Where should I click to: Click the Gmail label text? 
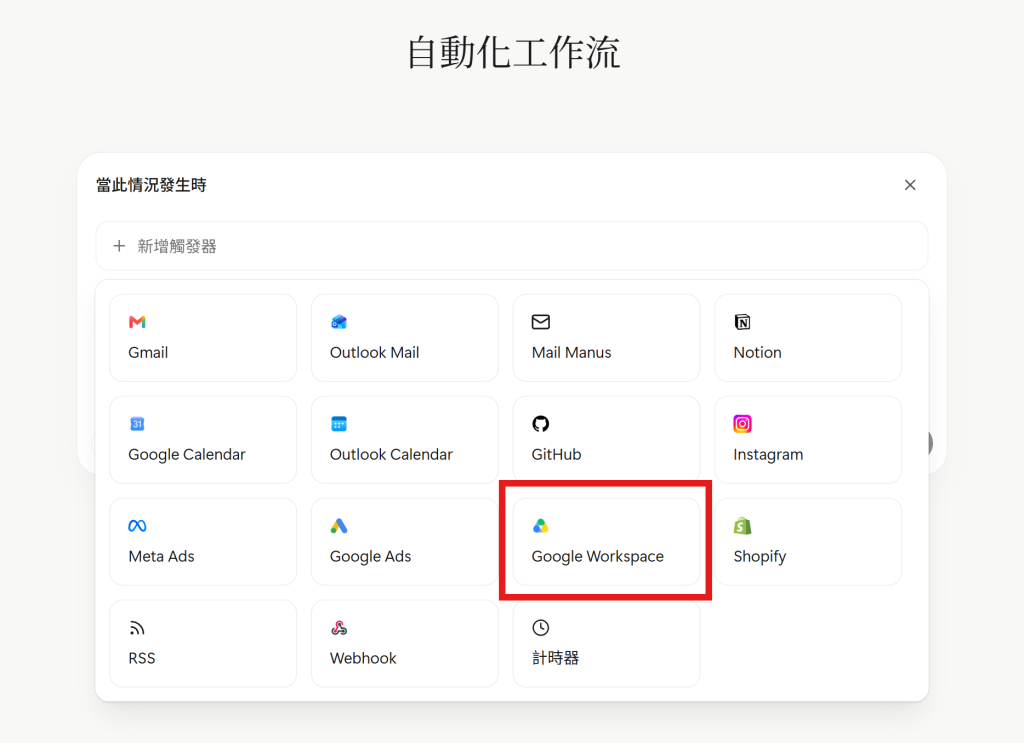(x=148, y=353)
